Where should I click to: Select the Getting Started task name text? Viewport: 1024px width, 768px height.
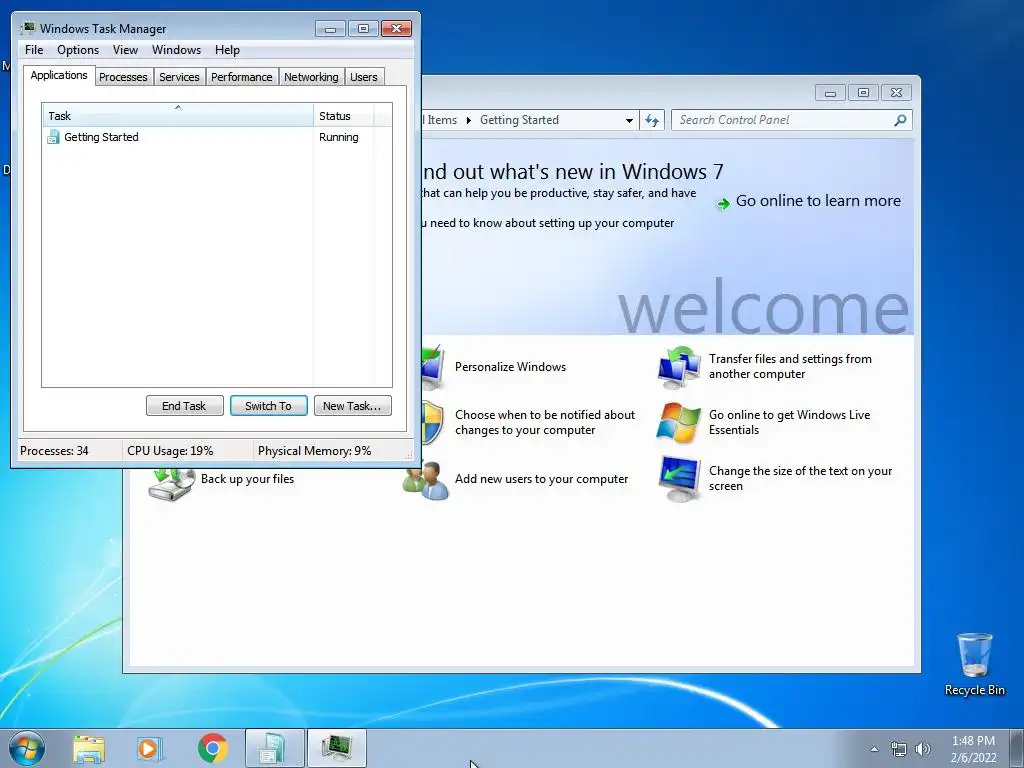click(x=101, y=137)
